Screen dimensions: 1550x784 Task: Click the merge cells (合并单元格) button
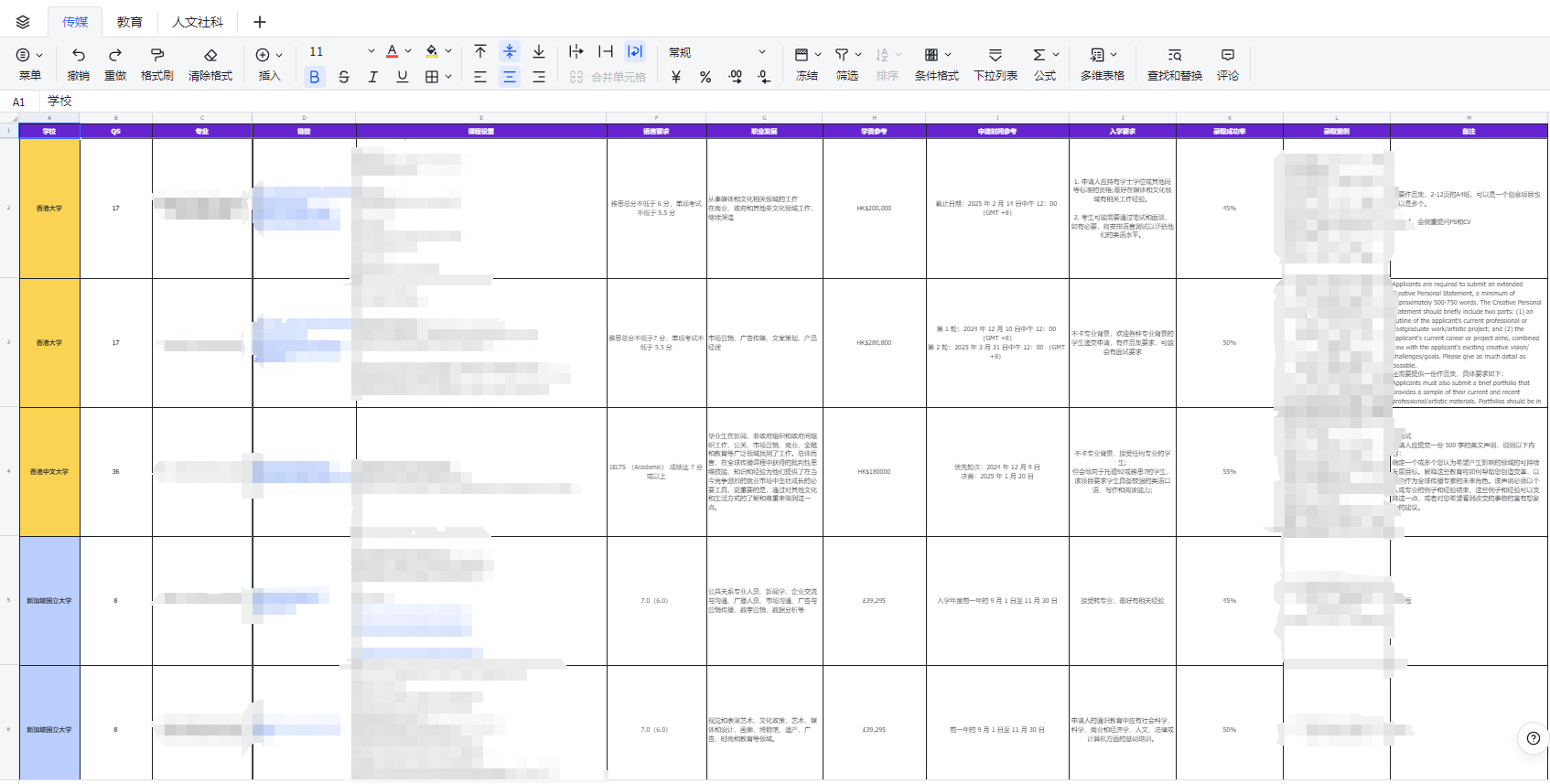[608, 77]
